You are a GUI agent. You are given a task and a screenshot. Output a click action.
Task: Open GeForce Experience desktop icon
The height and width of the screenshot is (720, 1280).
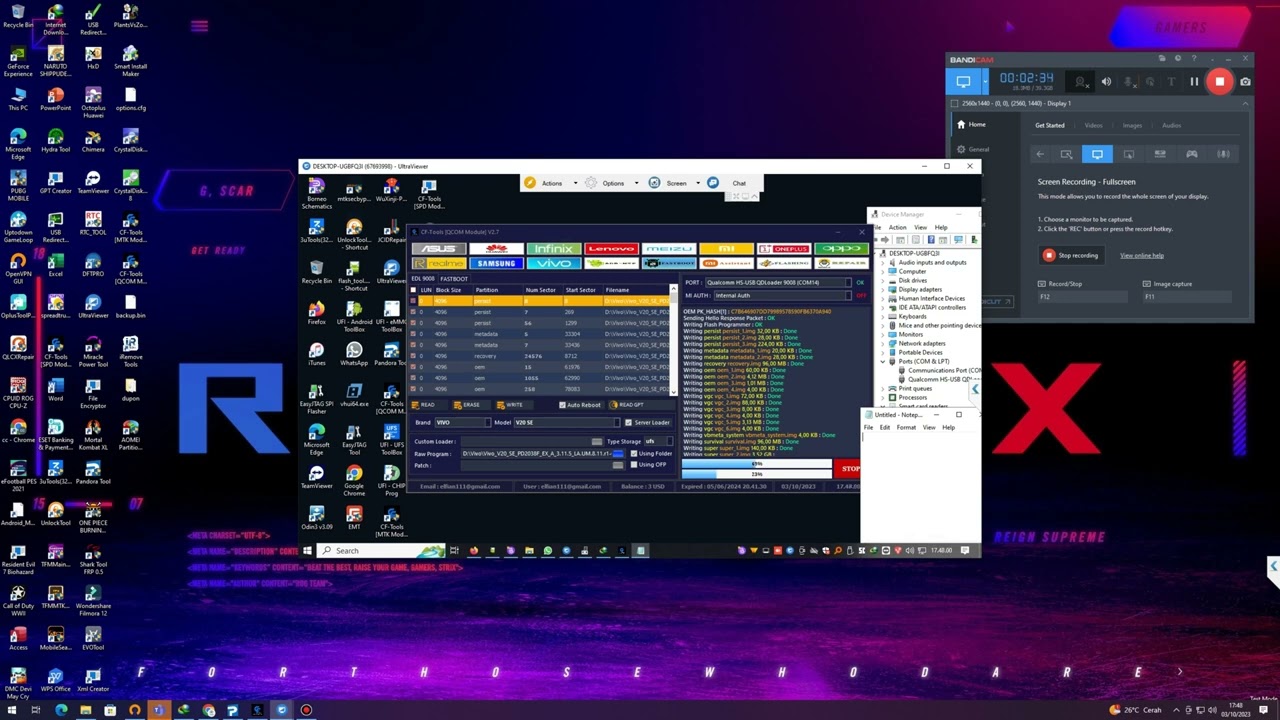pyautogui.click(x=18, y=59)
